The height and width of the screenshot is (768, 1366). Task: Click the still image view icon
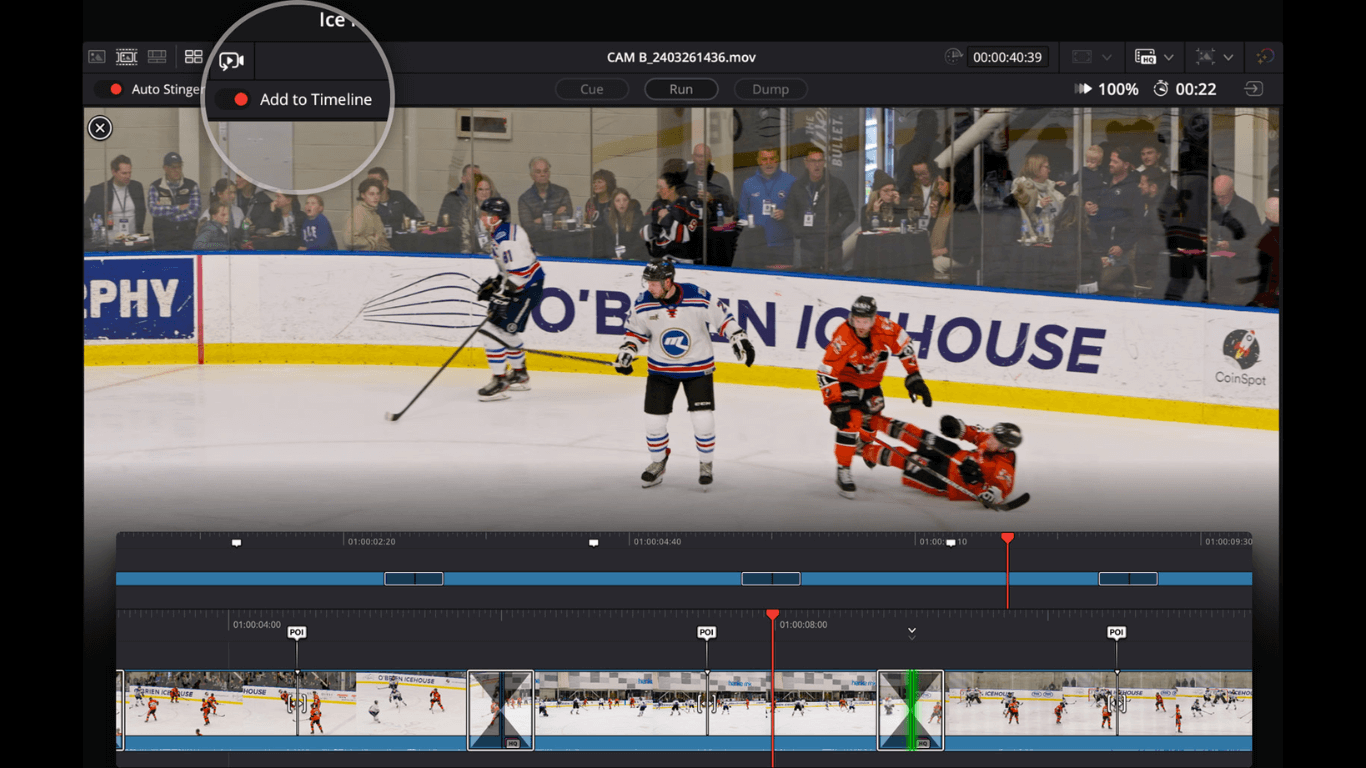pos(97,57)
